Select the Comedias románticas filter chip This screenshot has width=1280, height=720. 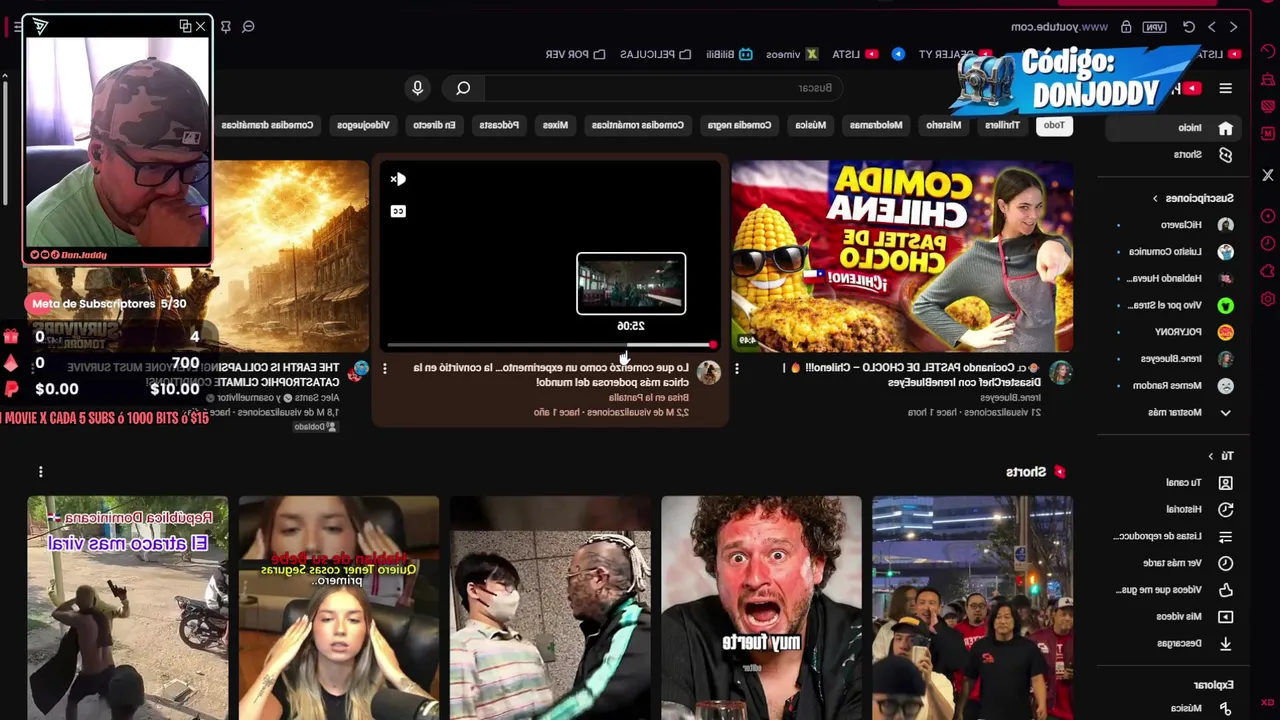click(x=637, y=125)
